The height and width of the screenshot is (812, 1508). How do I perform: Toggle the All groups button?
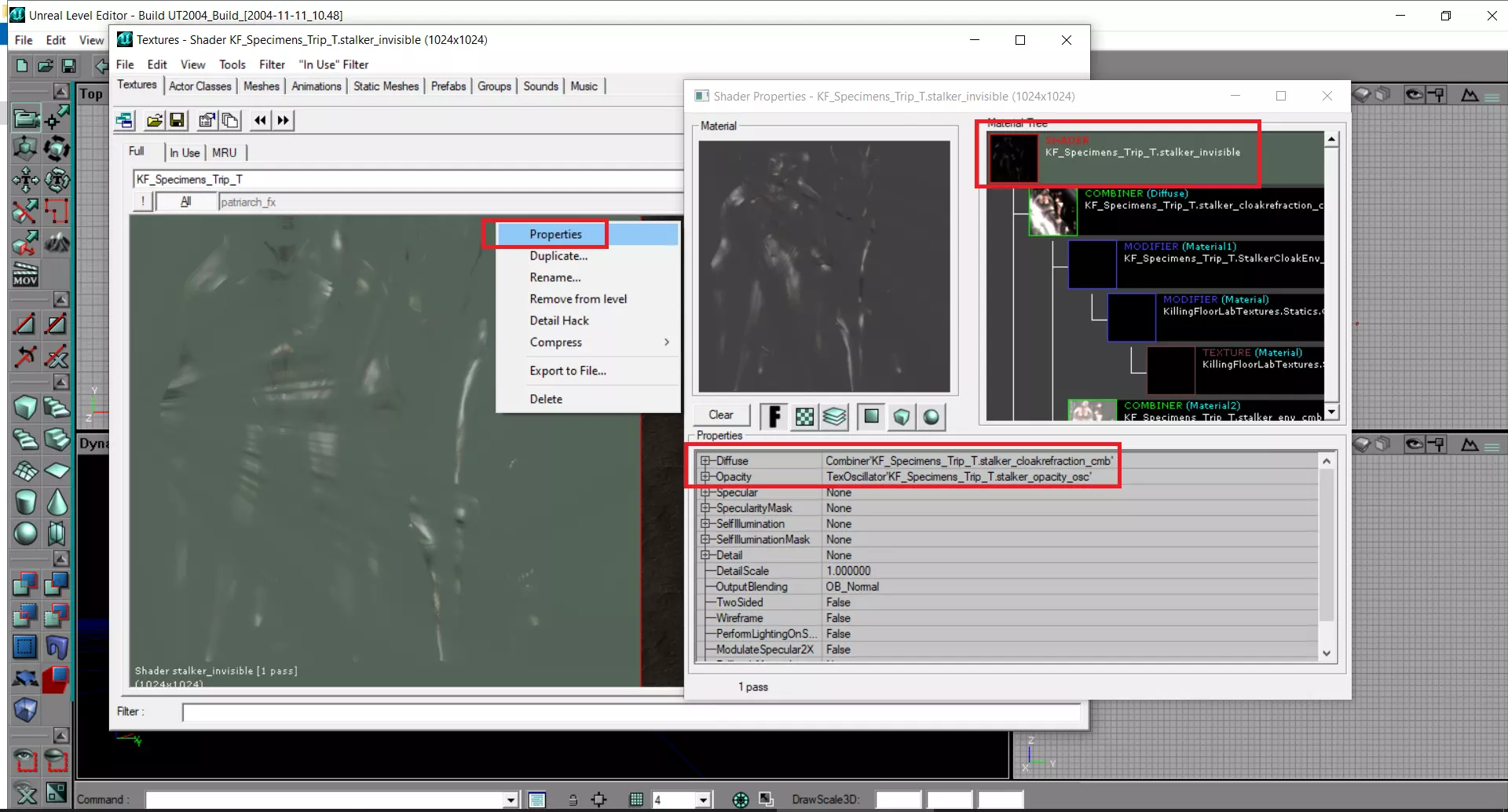[x=186, y=202]
